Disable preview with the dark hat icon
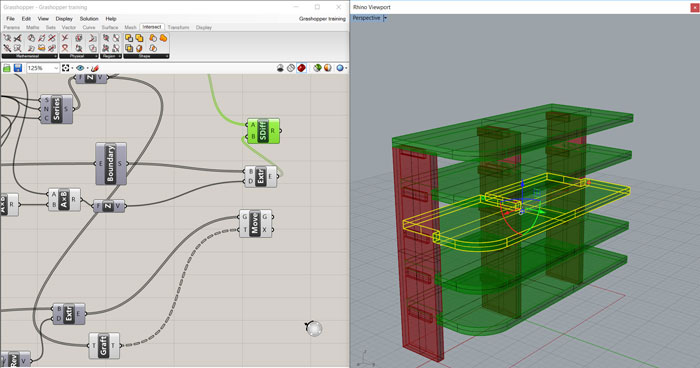700x368 pixels. (280, 68)
